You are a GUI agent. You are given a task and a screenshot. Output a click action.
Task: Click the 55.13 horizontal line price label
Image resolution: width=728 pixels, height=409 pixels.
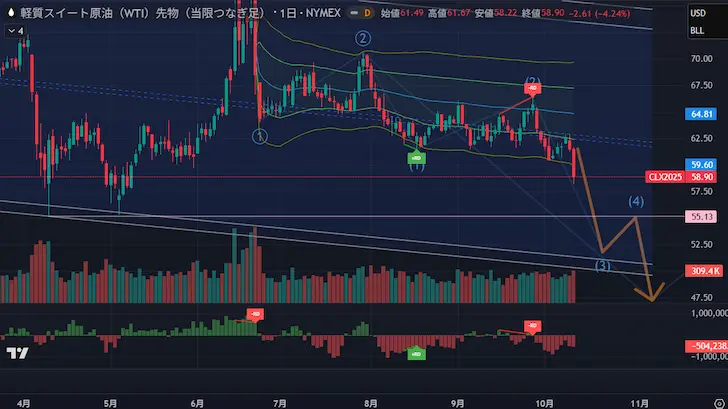point(701,217)
